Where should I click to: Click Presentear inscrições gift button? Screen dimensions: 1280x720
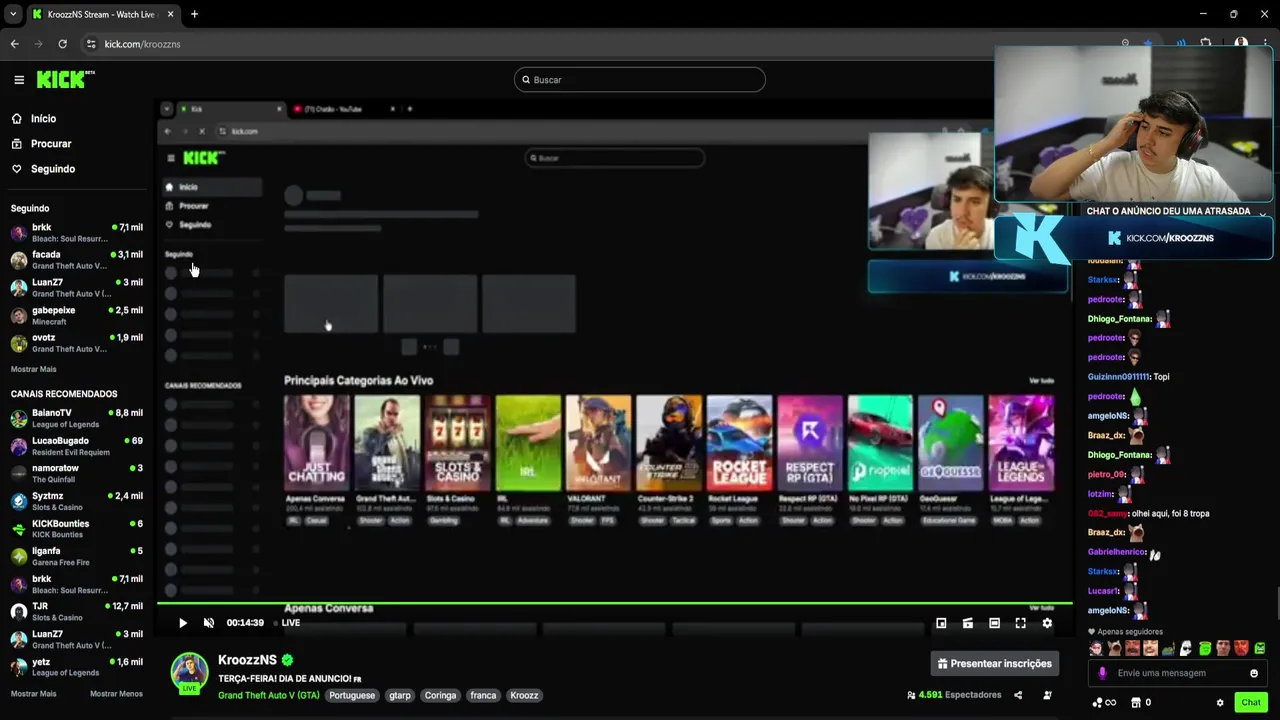(995, 663)
